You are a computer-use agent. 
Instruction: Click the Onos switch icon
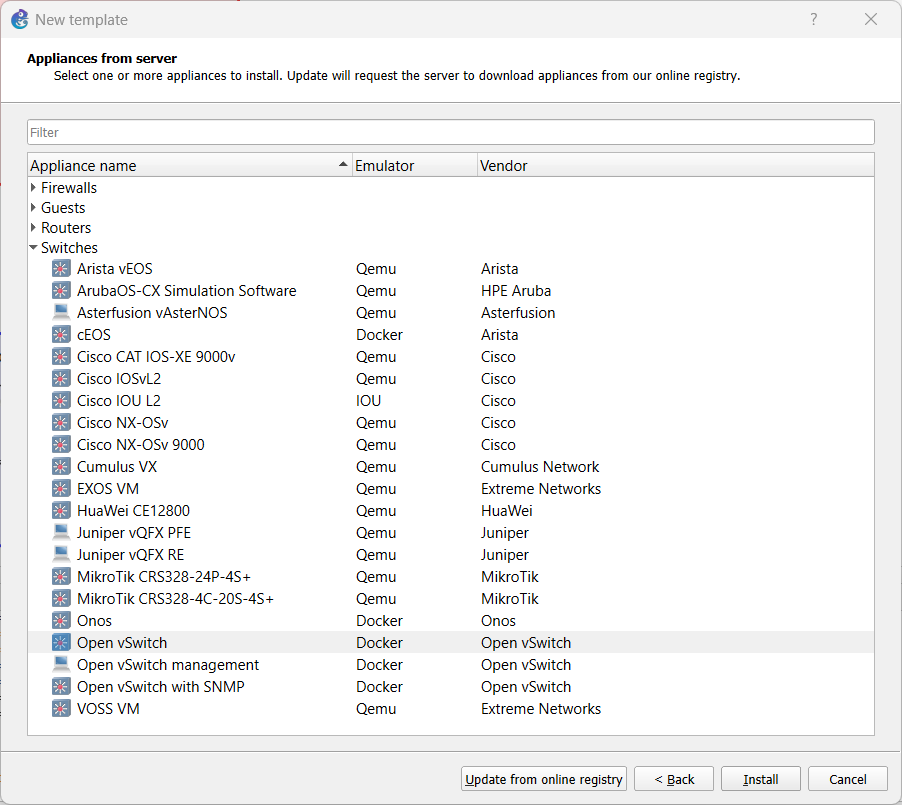click(61, 621)
